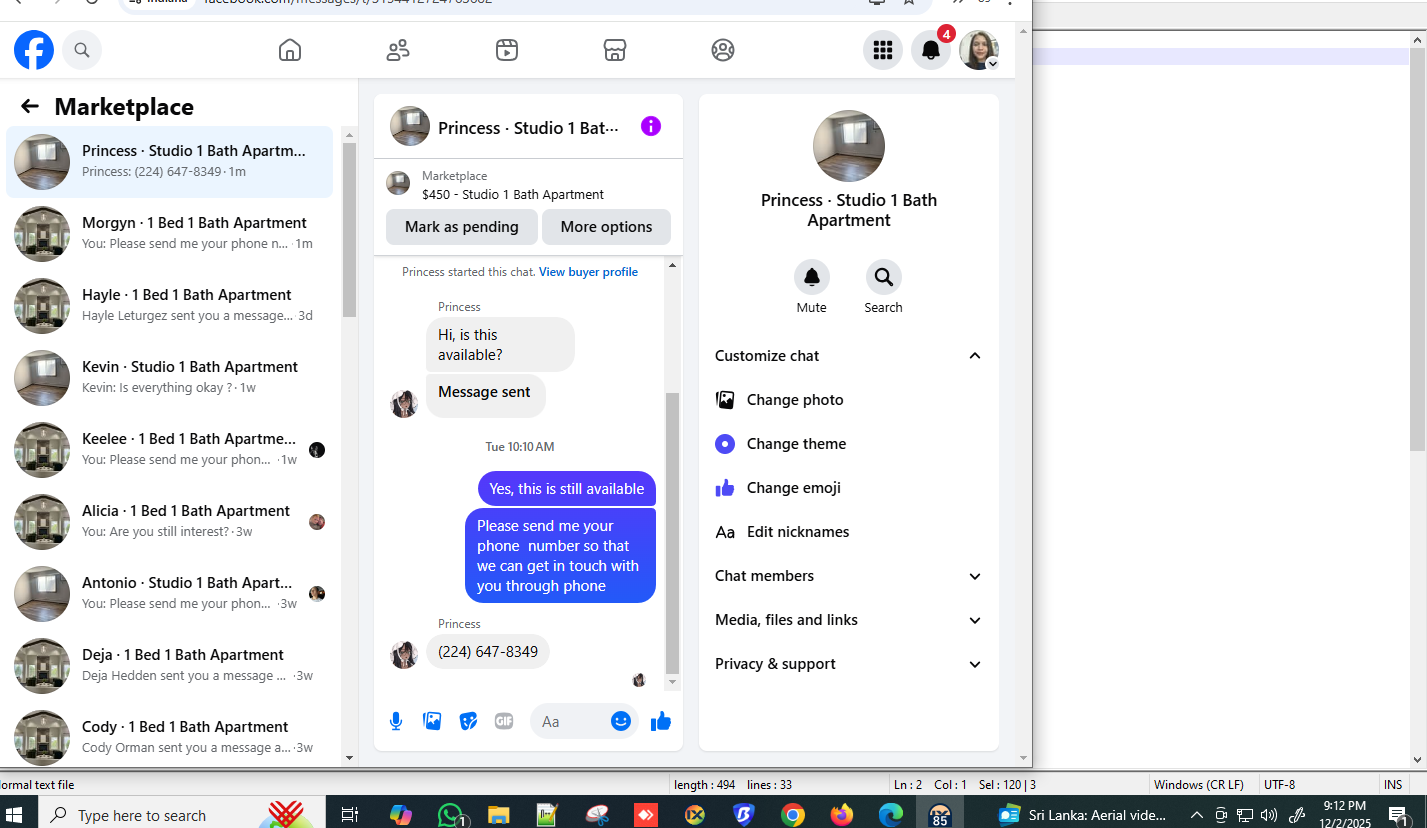Send a thumbs-up like
The image size is (1427, 828).
pos(661,721)
